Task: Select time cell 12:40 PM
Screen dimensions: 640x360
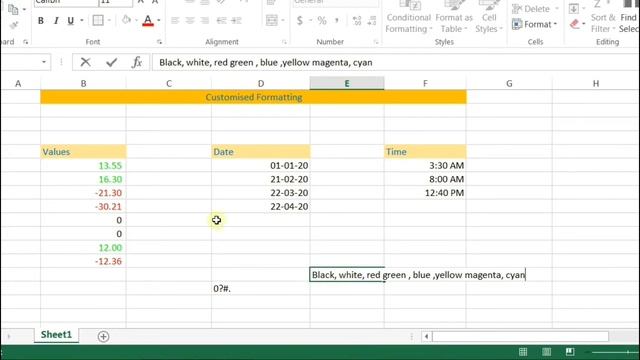Action: pos(425,193)
